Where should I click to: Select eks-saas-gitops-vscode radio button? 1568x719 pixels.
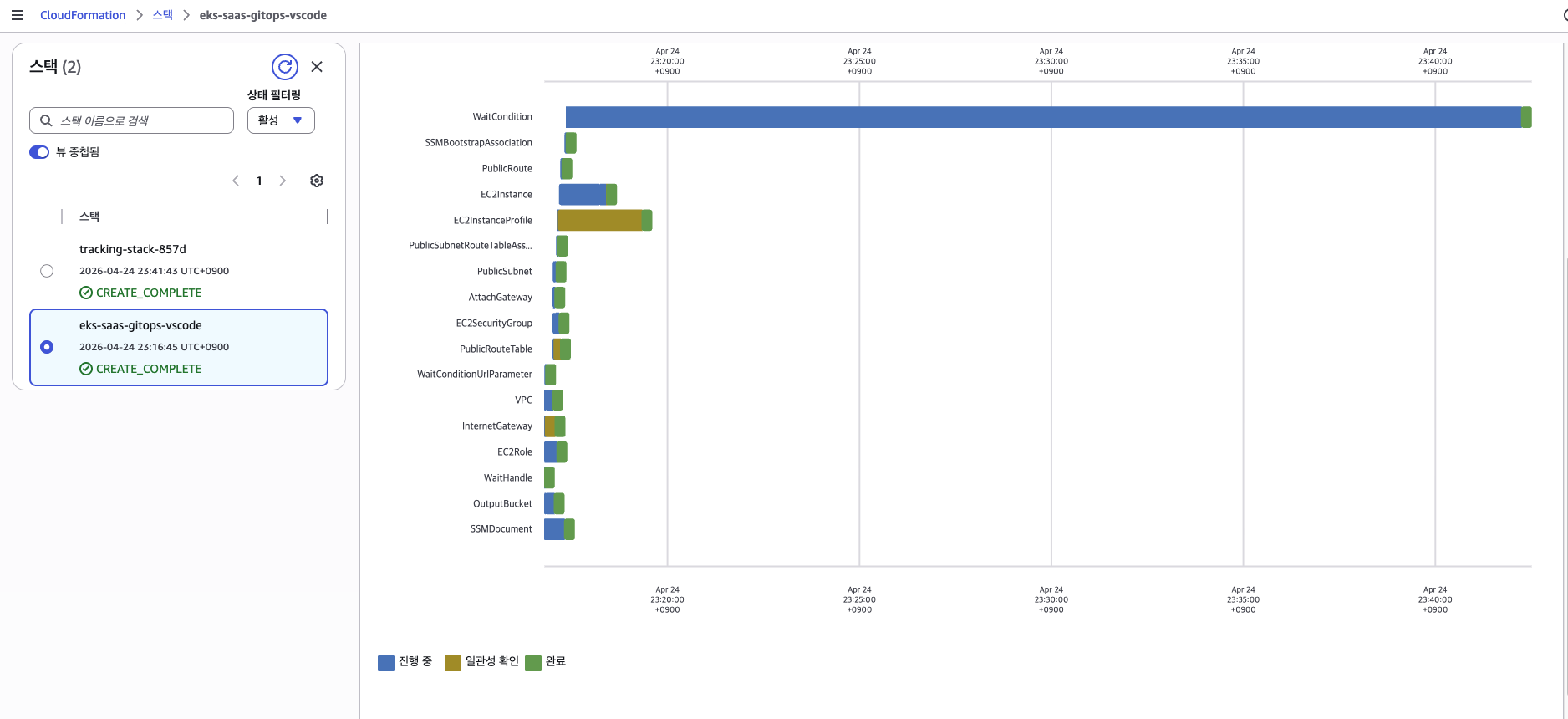click(x=47, y=347)
